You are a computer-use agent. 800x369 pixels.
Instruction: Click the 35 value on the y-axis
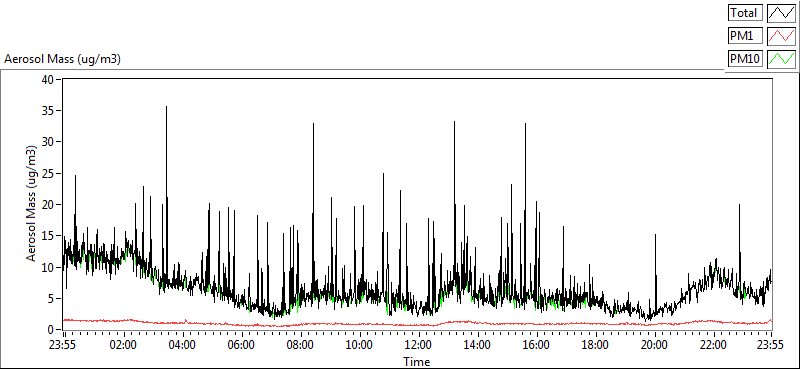(x=49, y=111)
